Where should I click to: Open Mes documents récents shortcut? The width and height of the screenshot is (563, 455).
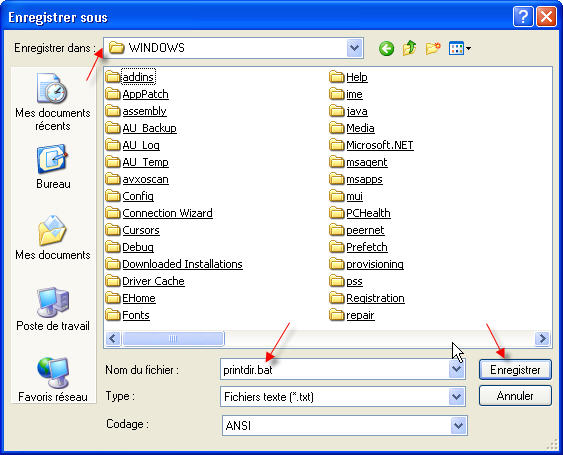53,102
